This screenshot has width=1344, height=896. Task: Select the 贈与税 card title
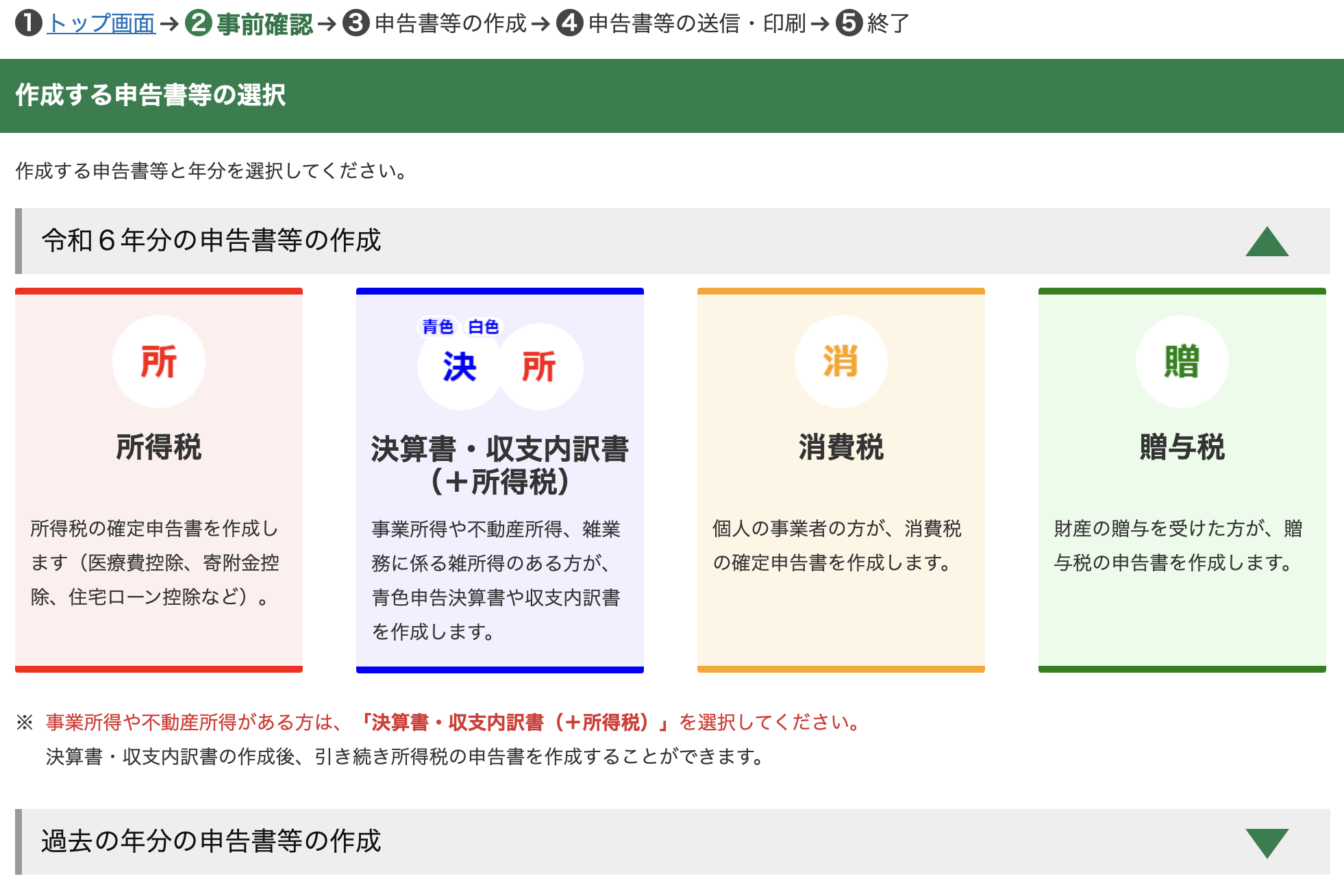(x=1182, y=447)
